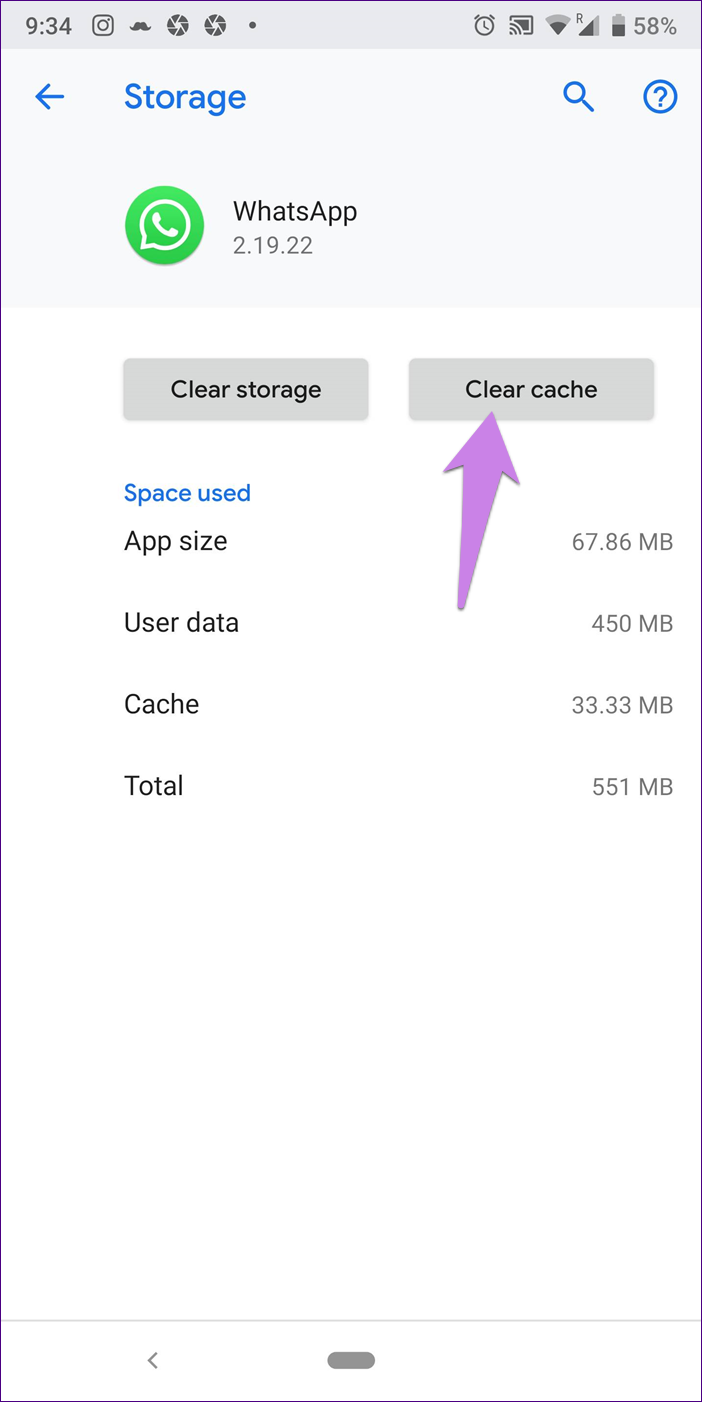Tap the back arrow beside Storage
The width and height of the screenshot is (702, 1402).
[x=49, y=97]
